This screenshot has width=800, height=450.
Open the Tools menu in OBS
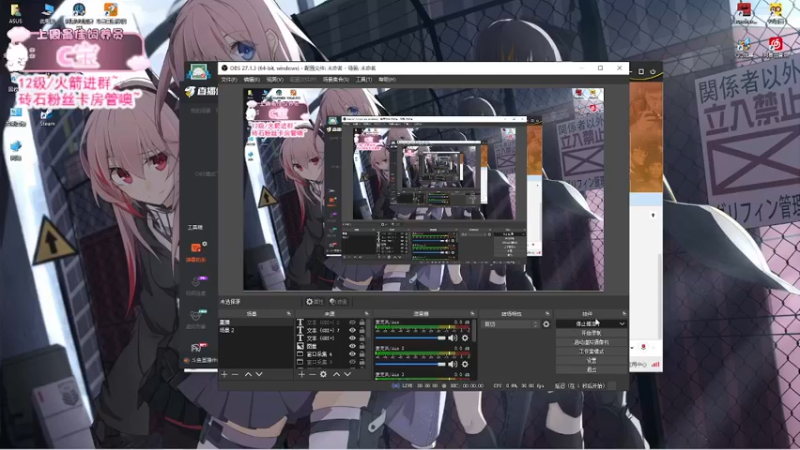(364, 80)
